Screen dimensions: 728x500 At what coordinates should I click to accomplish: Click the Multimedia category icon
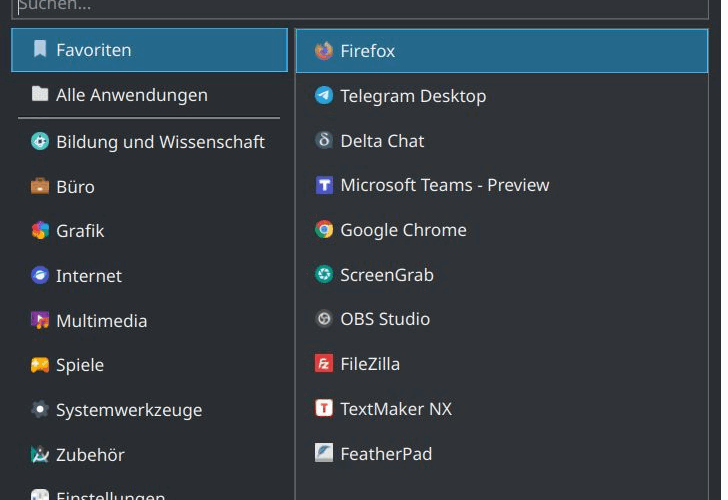pyautogui.click(x=40, y=320)
